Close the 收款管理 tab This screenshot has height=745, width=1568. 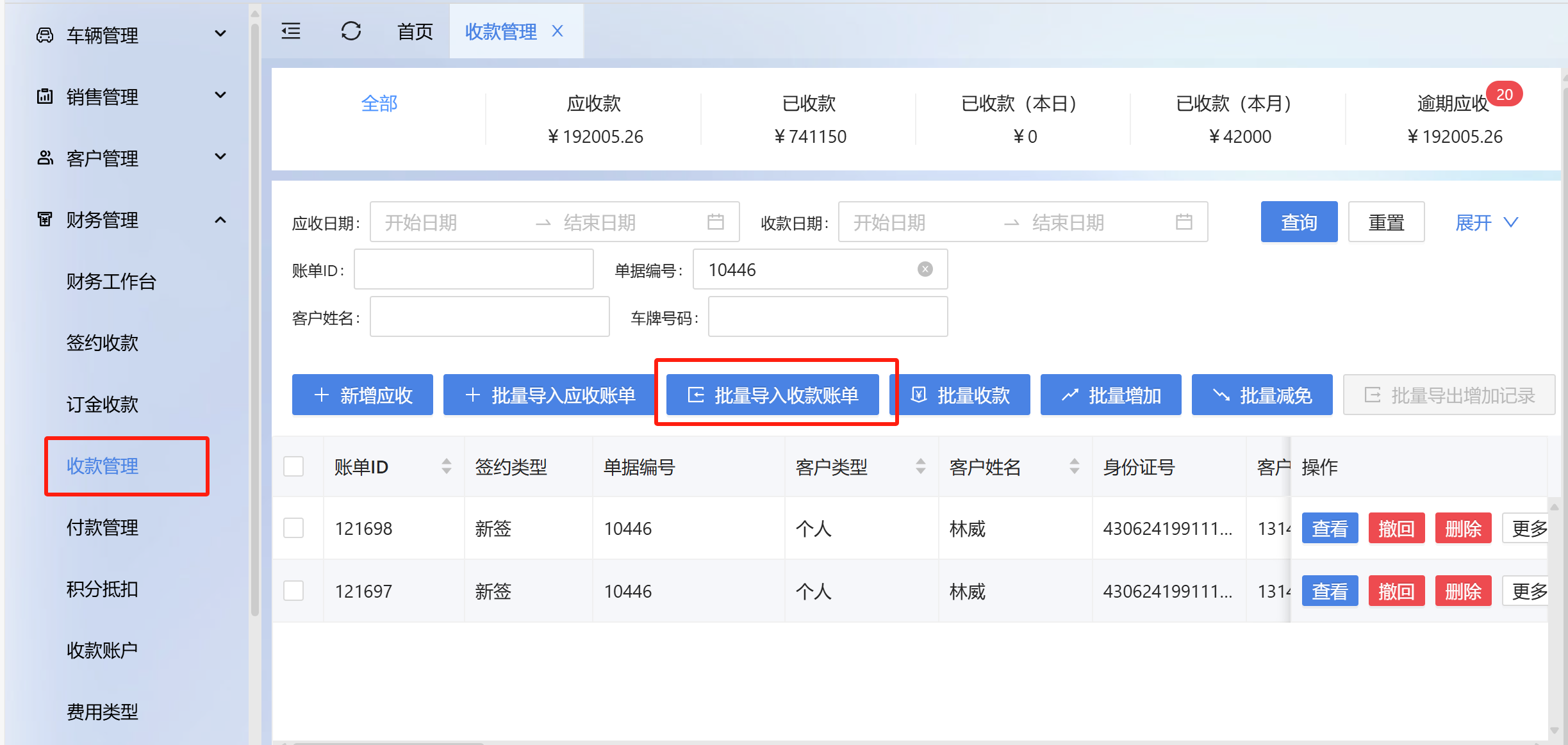(557, 31)
